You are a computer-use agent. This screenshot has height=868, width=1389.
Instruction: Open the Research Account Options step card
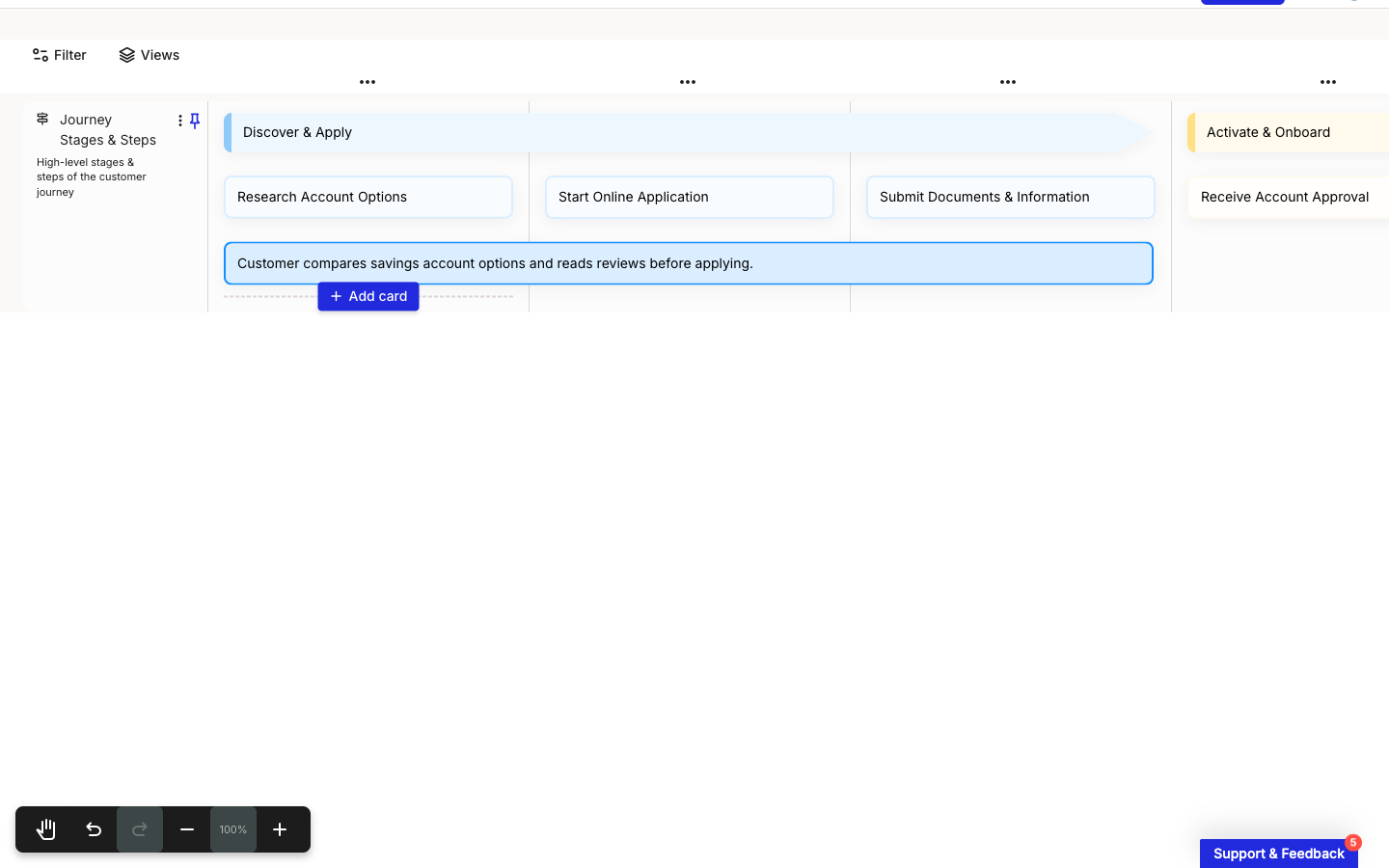click(368, 197)
